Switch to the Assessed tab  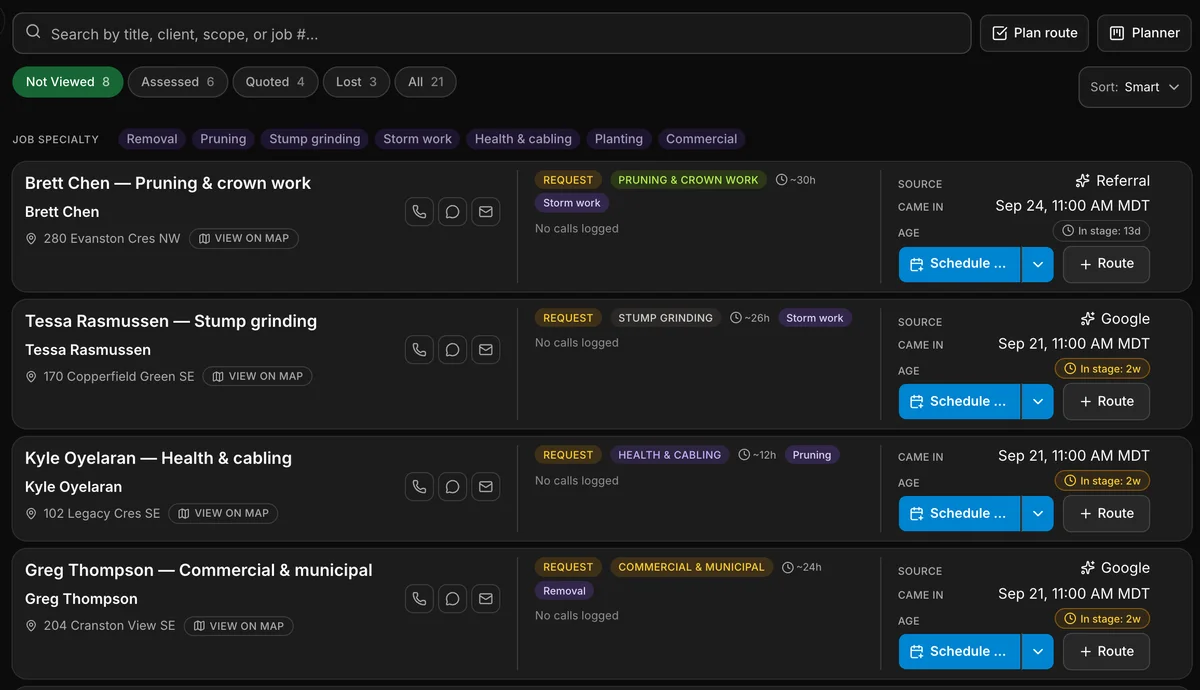tap(178, 82)
